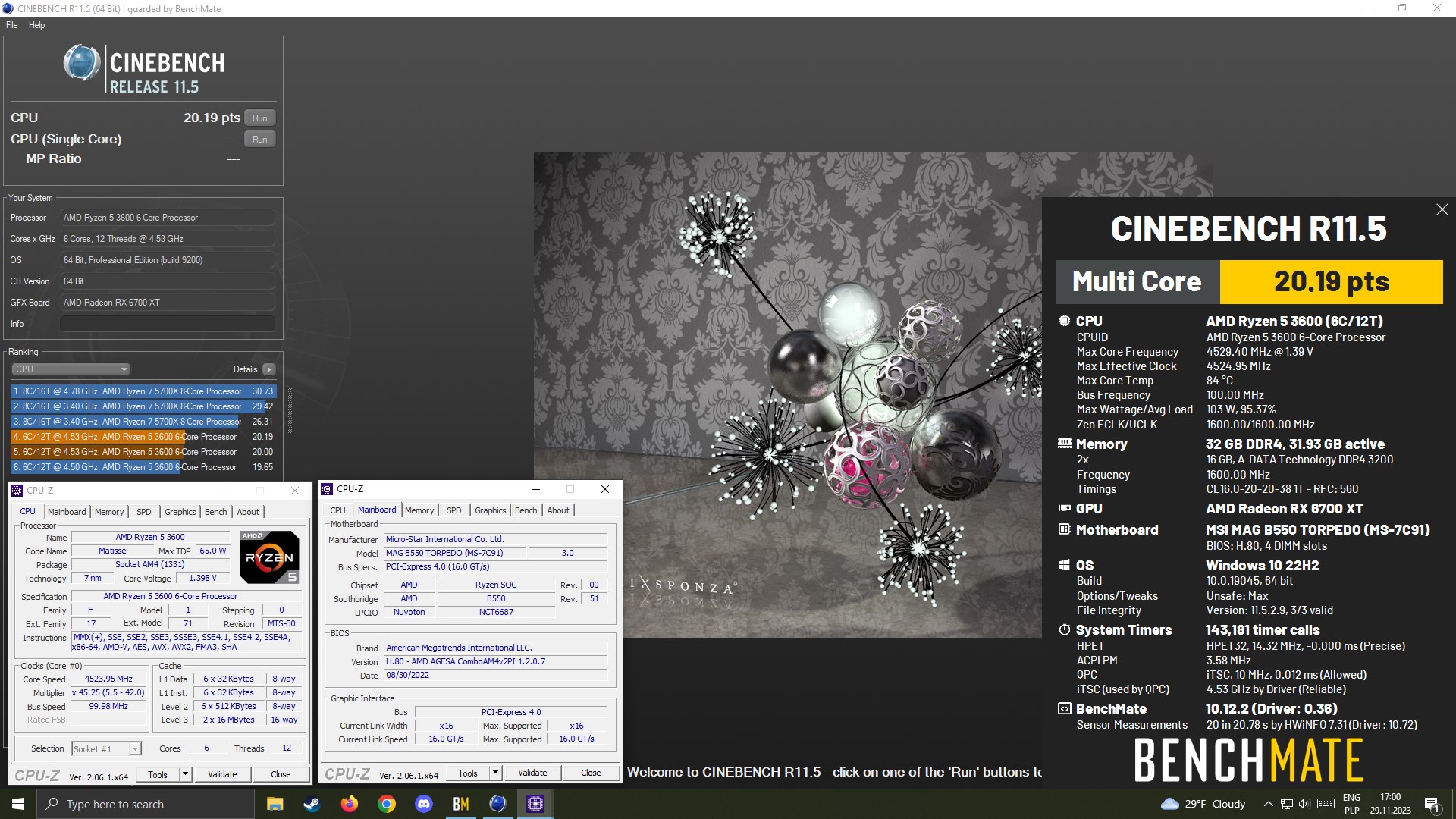Image resolution: width=1456 pixels, height=819 pixels.
Task: Open the File menu
Action: [12, 25]
